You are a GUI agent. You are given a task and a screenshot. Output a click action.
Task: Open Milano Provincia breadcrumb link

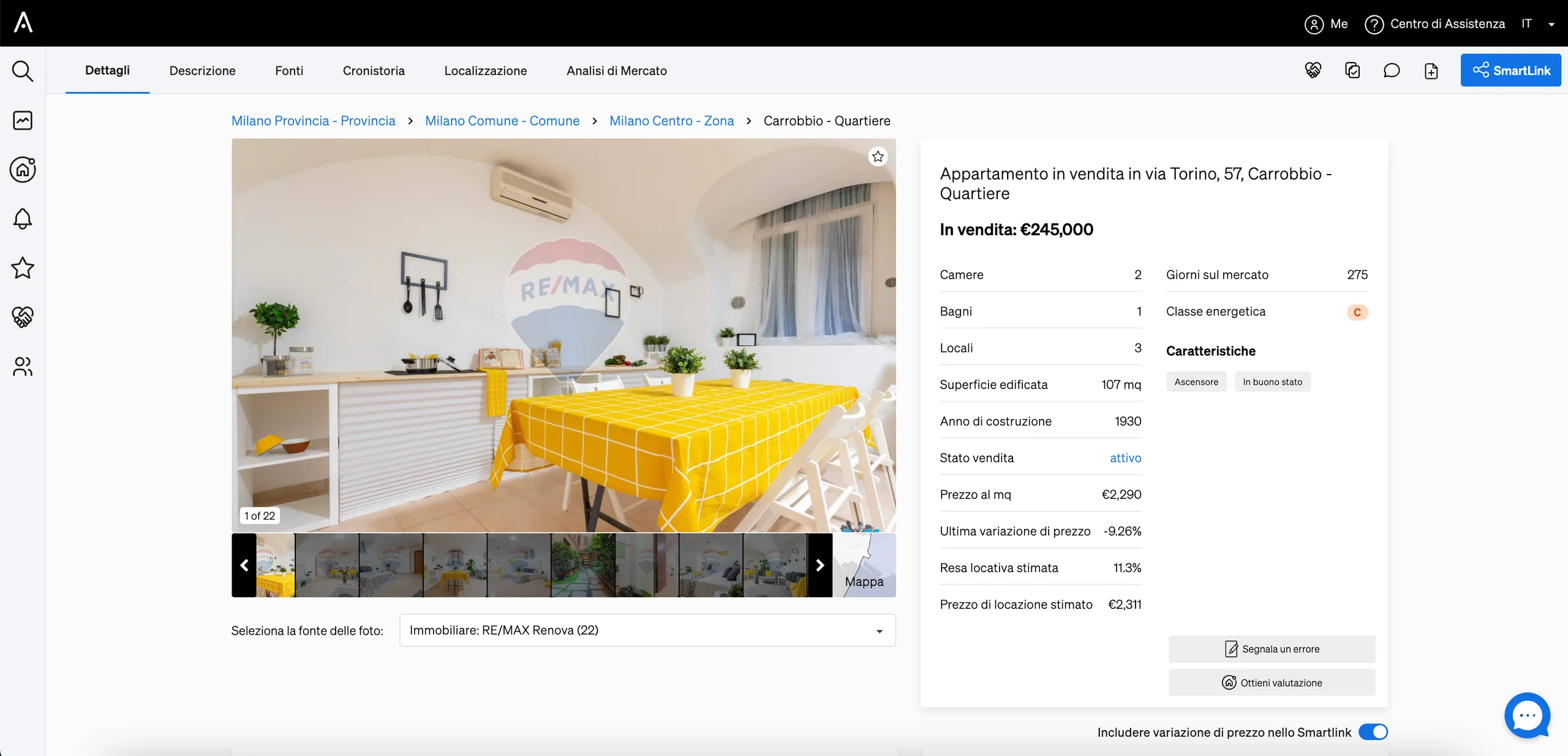coord(314,121)
